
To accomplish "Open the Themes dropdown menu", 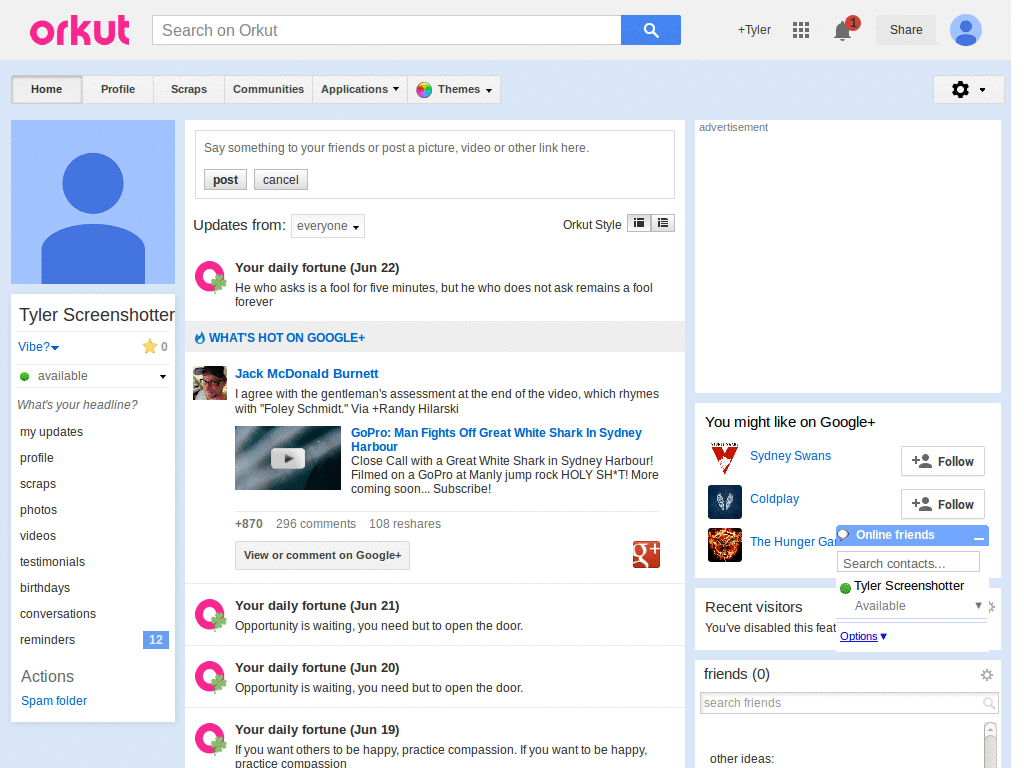I will (x=455, y=90).
